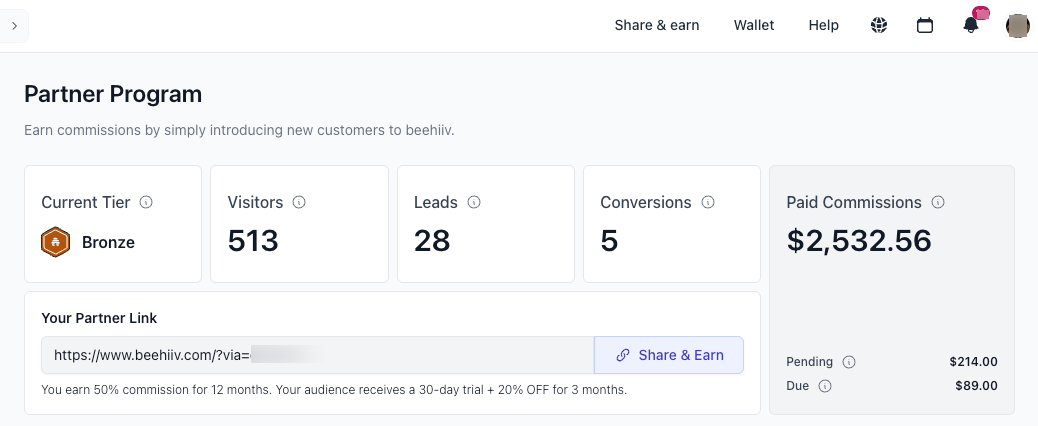This screenshot has width=1038, height=426.
Task: Click info icon beside Visitors
Action: 299,202
